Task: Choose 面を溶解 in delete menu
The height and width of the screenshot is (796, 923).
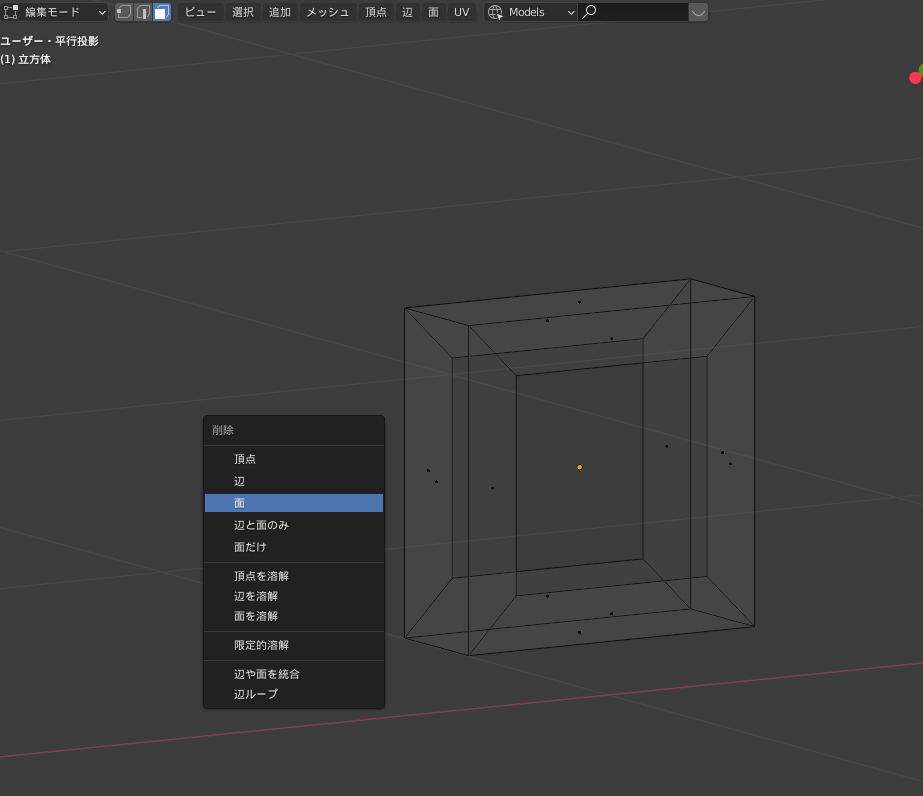Action: (294, 616)
